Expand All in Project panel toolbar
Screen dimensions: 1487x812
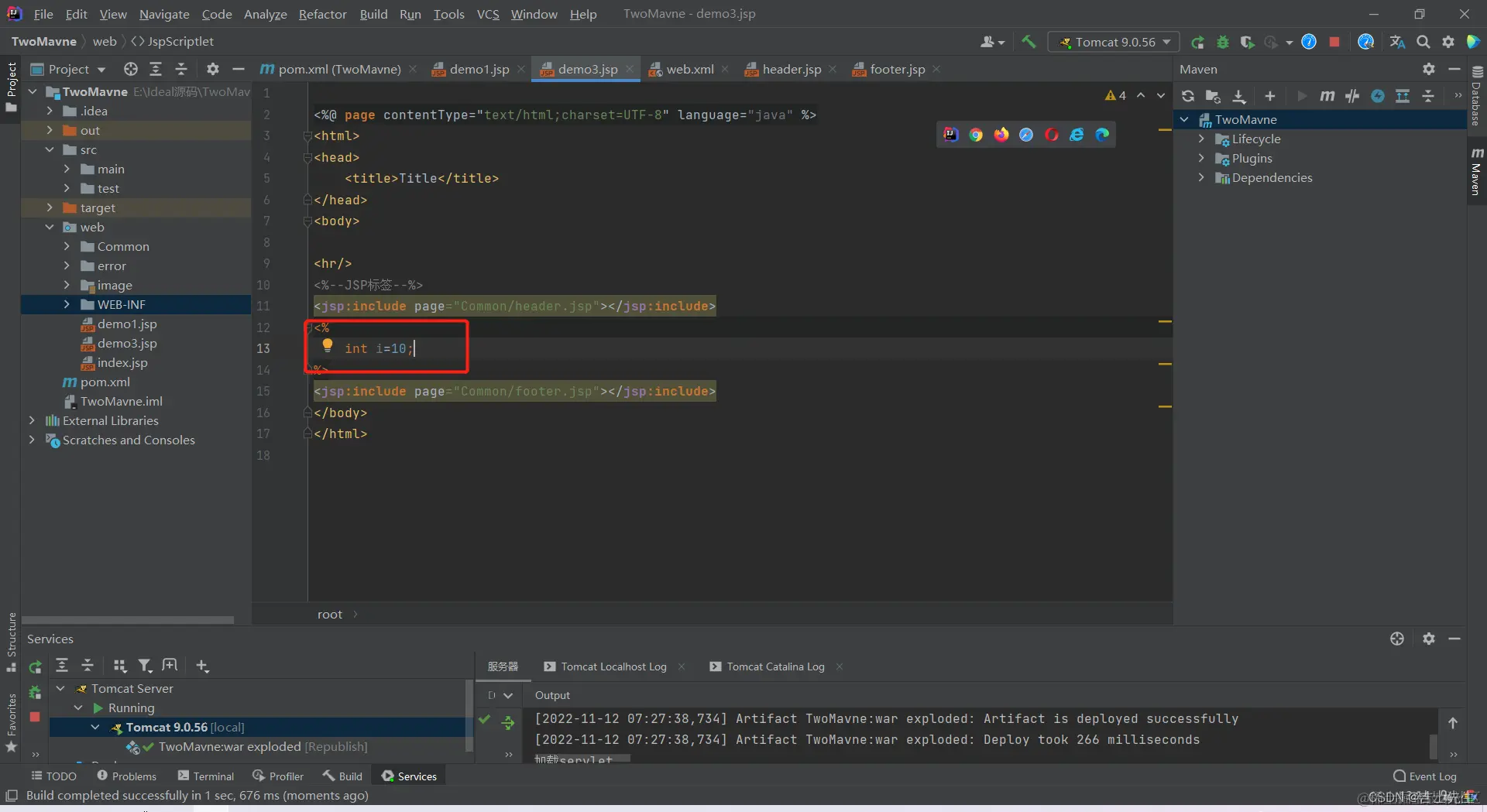tap(156, 69)
